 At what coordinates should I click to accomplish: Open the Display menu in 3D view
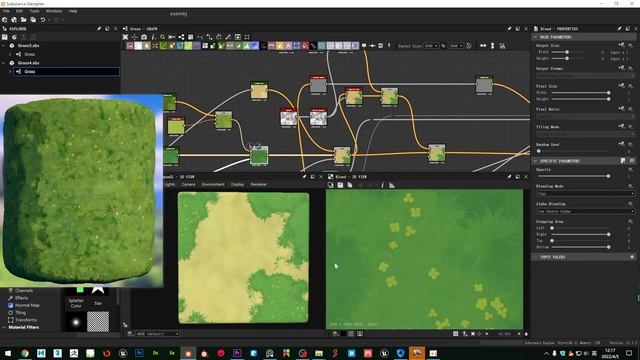238,184
